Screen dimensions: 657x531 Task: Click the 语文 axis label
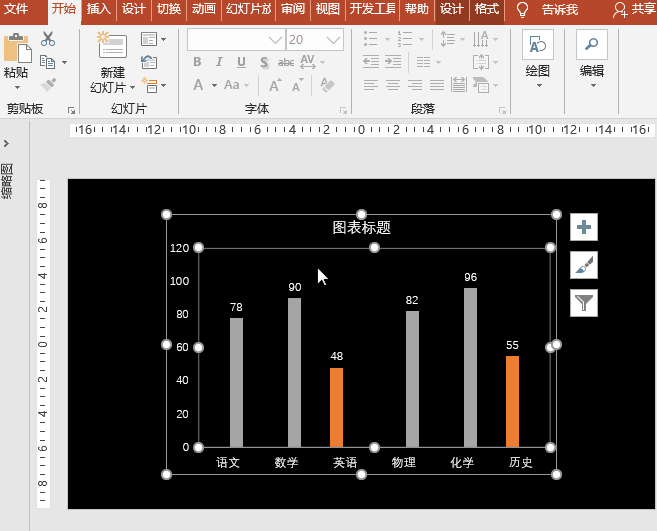[228, 463]
